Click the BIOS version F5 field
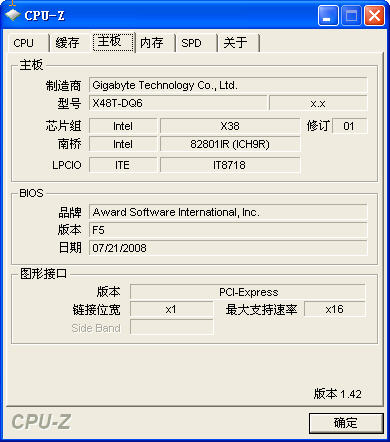 pyautogui.click(x=228, y=230)
